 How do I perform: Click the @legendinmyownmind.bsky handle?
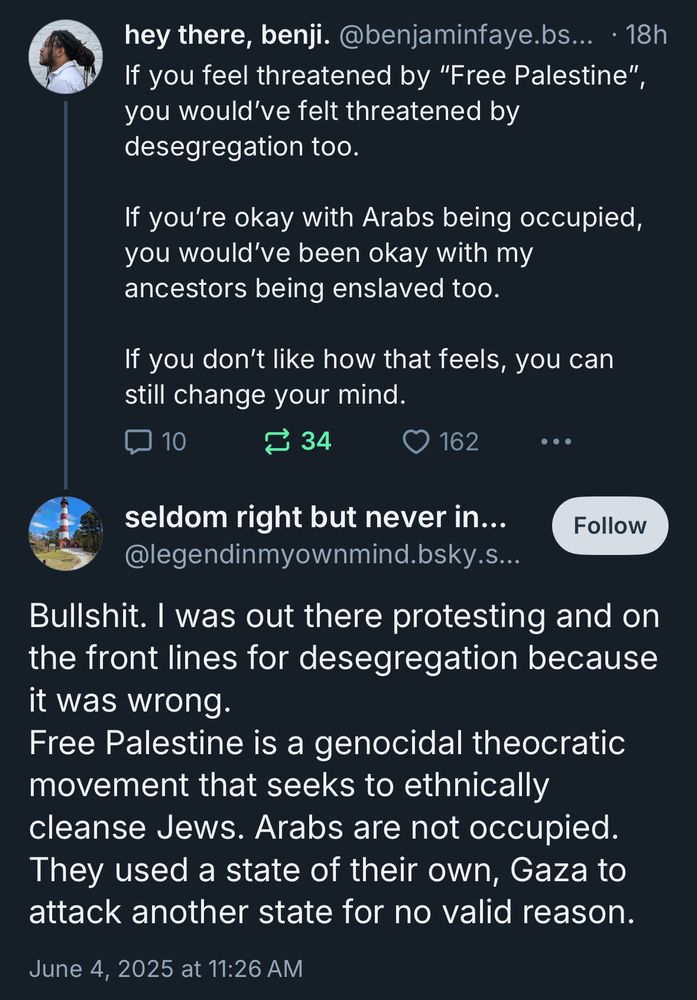point(321,552)
